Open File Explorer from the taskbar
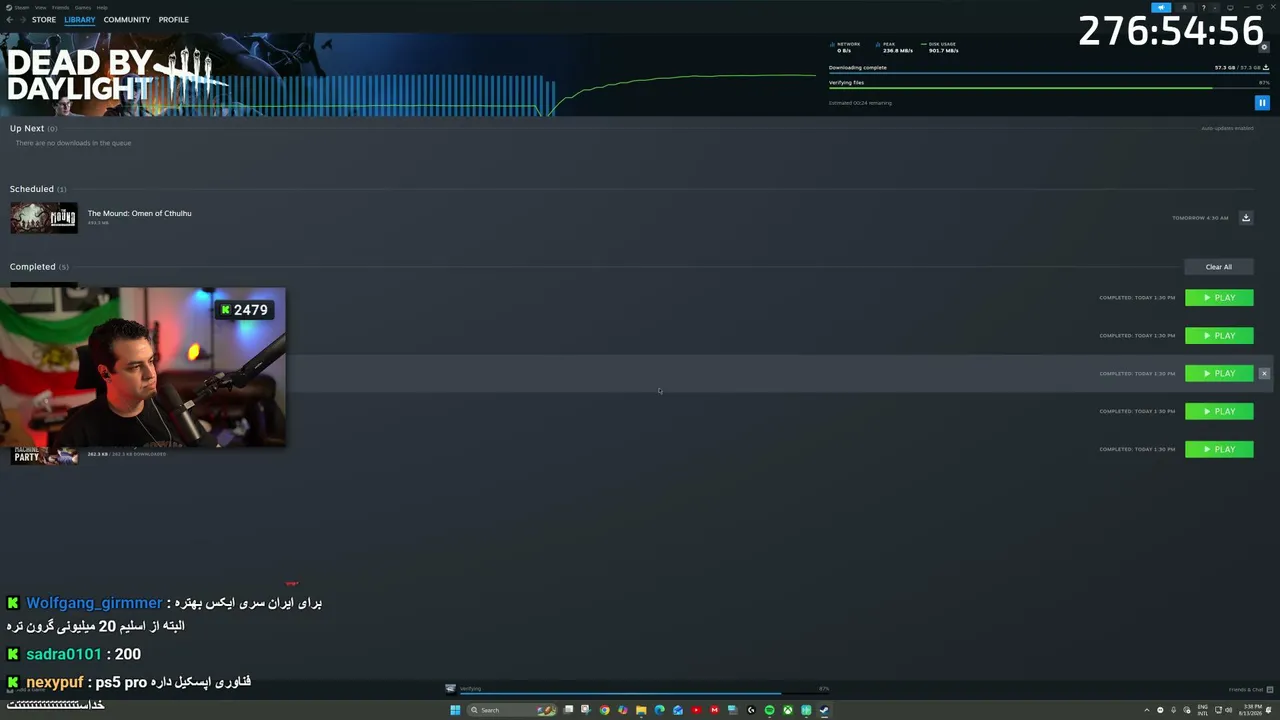The width and height of the screenshot is (1280, 720). coord(641,710)
